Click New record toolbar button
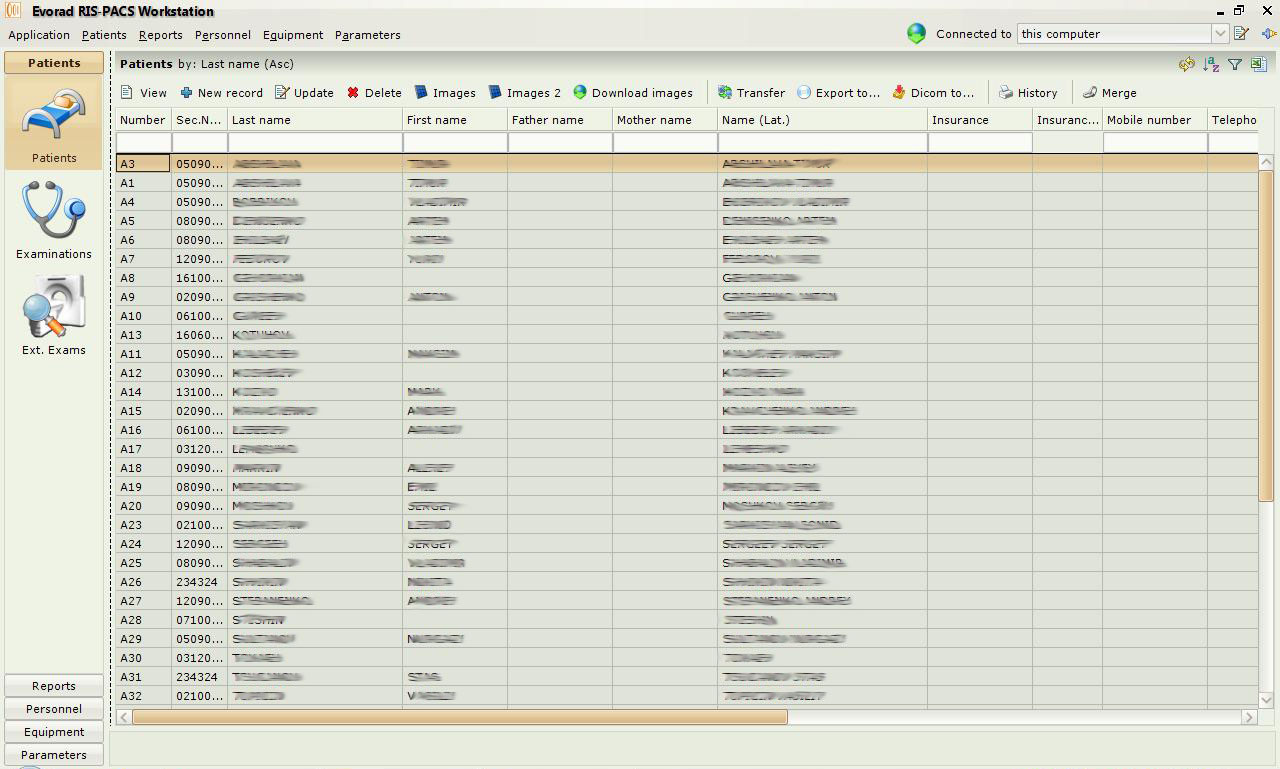This screenshot has width=1280, height=769. coord(221,93)
